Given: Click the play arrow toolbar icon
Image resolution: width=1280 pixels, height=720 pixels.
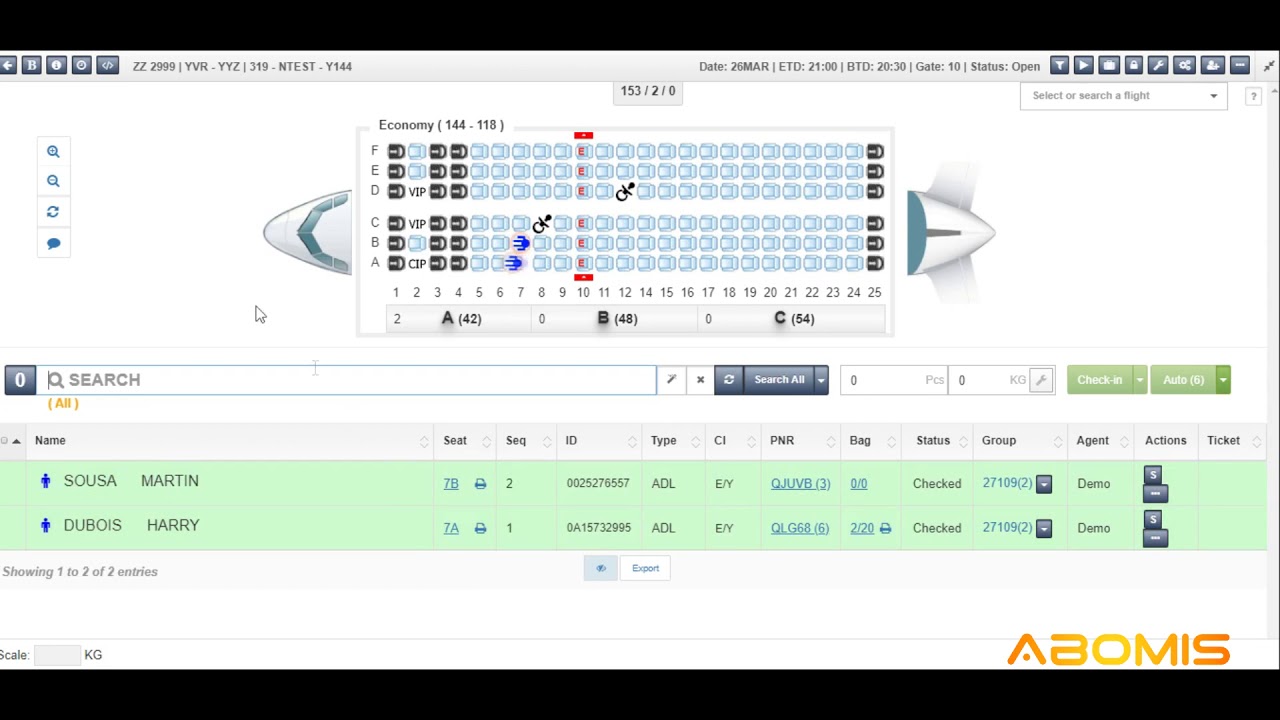Looking at the screenshot, I should [1083, 66].
